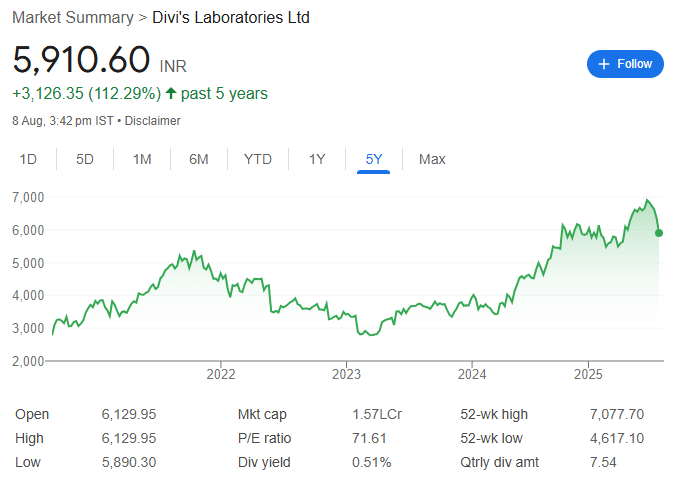Click the Mkt cap label
This screenshot has width=693, height=487.
pyautogui.click(x=262, y=415)
